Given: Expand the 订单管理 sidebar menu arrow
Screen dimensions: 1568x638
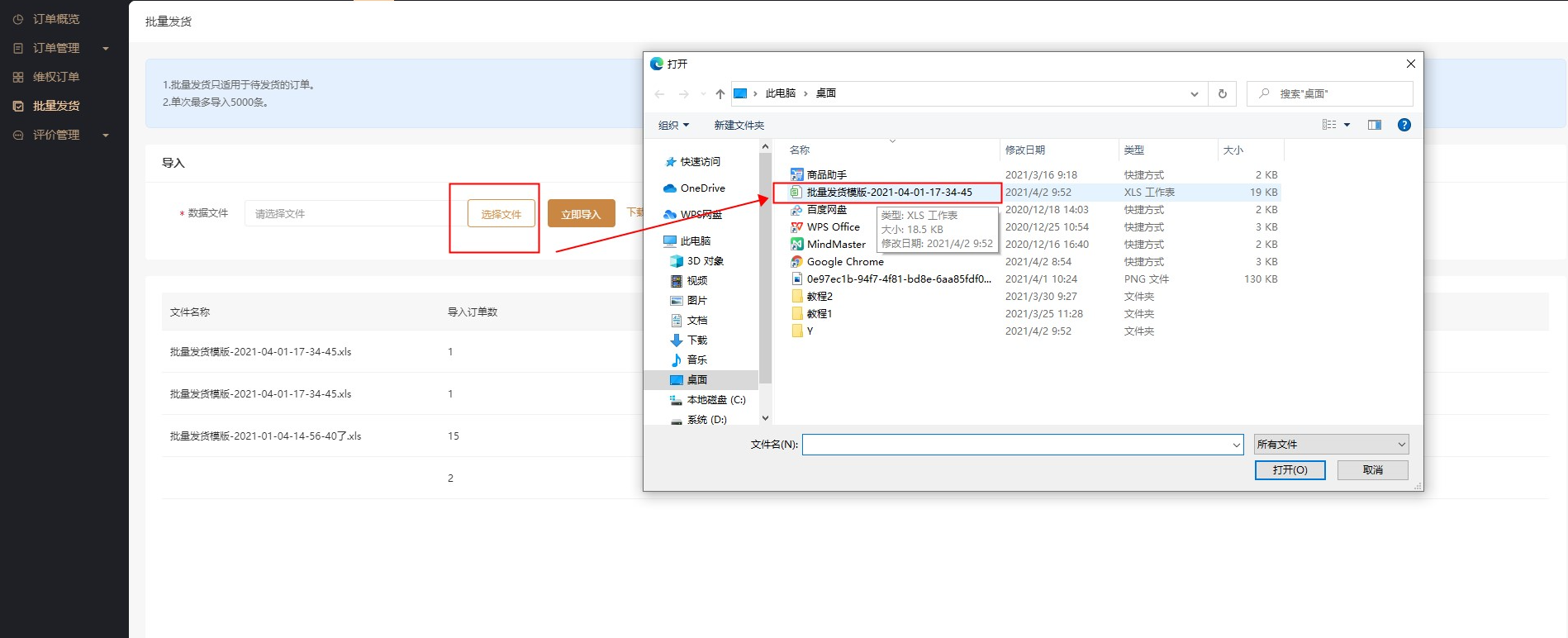Looking at the screenshot, I should pyautogui.click(x=106, y=49).
